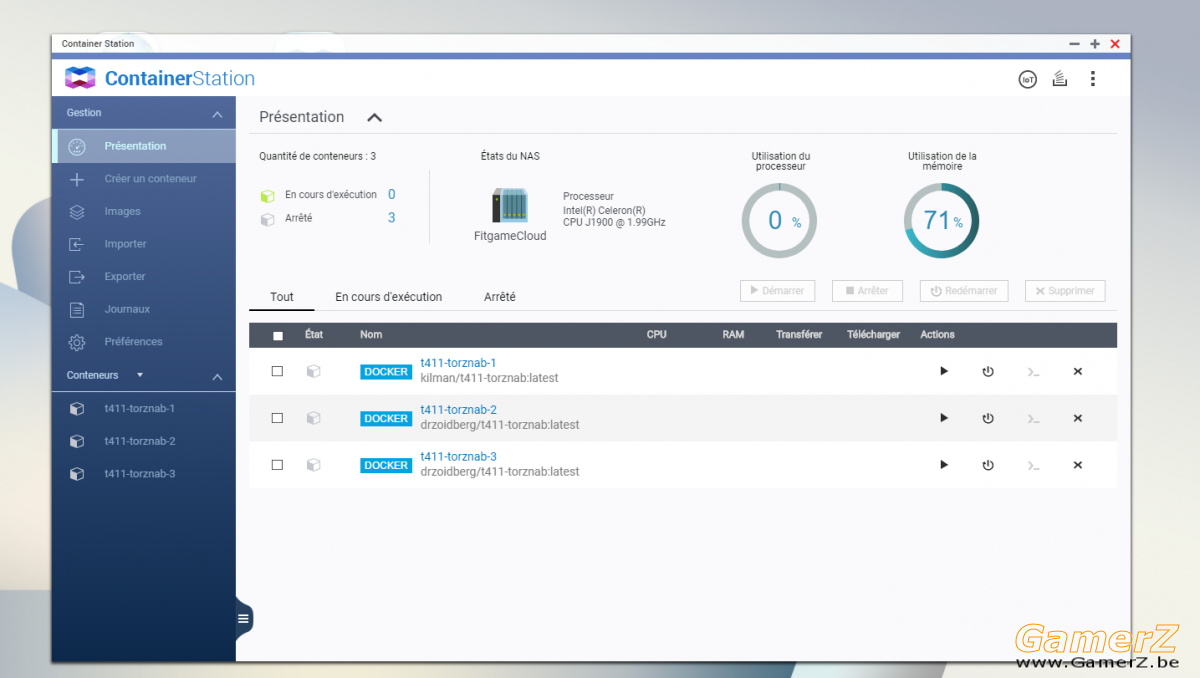Viewport: 1200px width, 678px height.
Task: Switch to the Arrêté tab
Action: tap(500, 297)
